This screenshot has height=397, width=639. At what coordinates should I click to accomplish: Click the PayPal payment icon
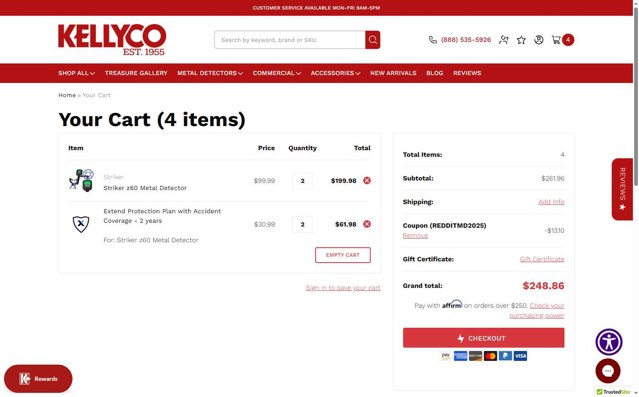(505, 356)
